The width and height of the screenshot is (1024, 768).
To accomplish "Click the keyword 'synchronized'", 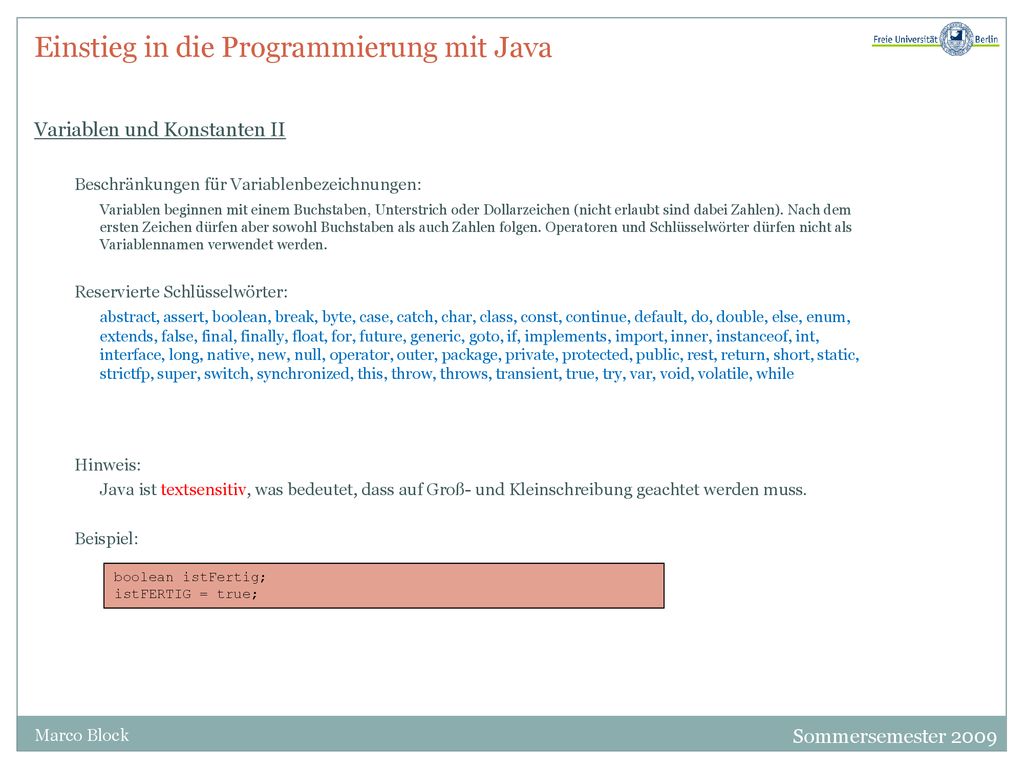I will pos(303,374).
